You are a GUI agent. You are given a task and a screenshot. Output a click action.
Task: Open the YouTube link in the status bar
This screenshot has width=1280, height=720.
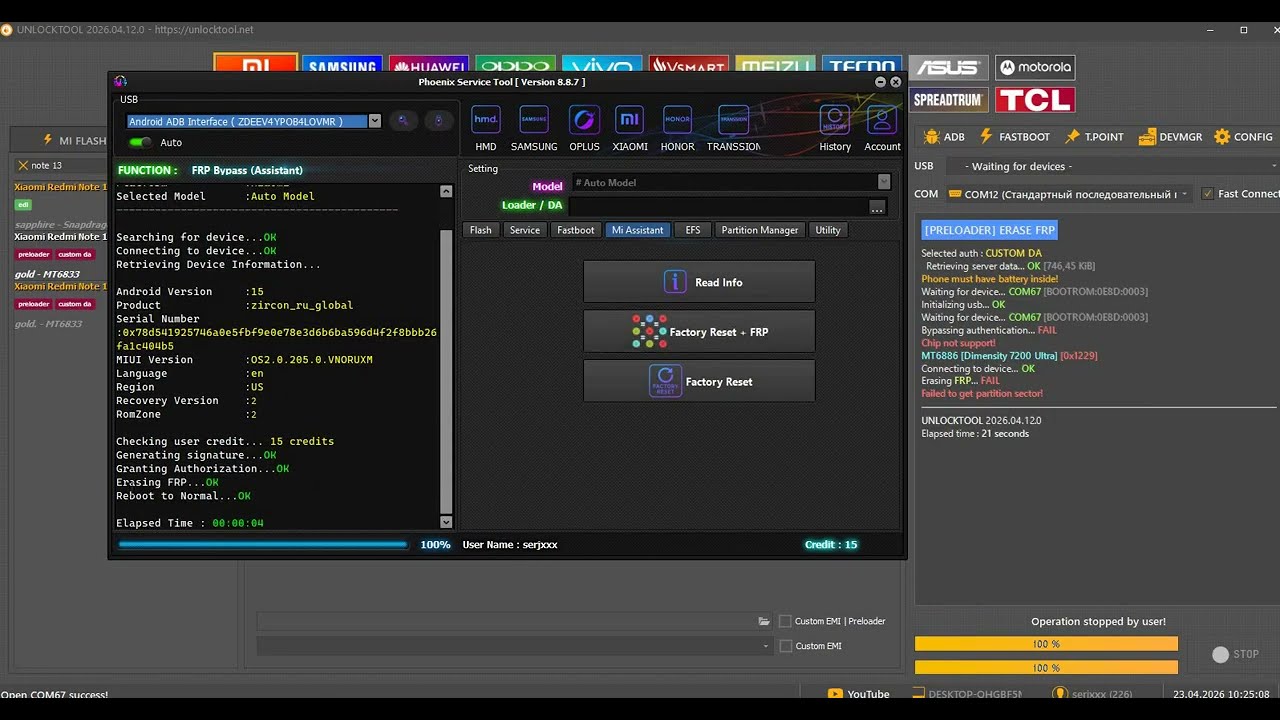point(858,694)
